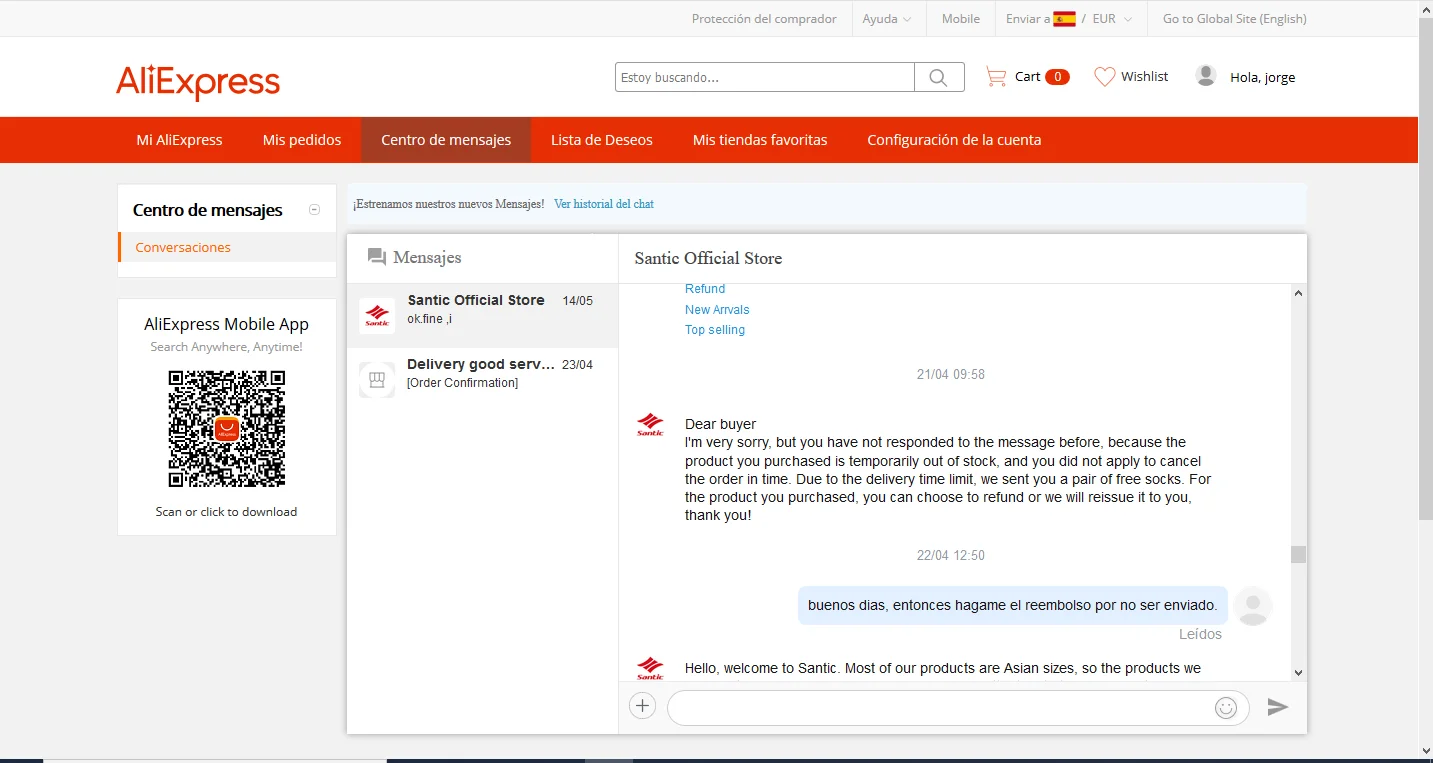This screenshot has width=1433, height=763.
Task: Open Configuración de la cuenta tab
Action: pos(954,140)
